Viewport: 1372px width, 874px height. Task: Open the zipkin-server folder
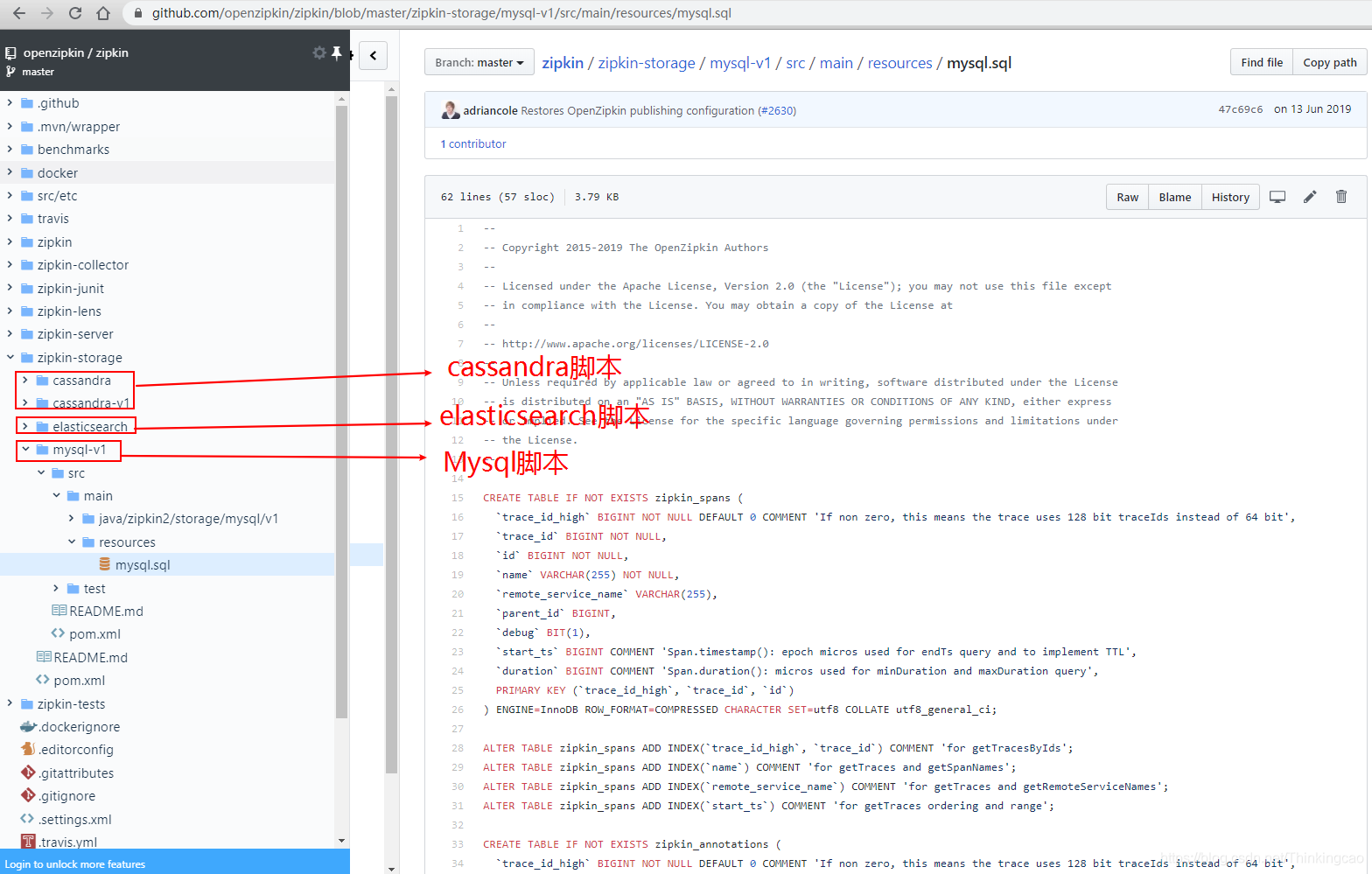75,334
